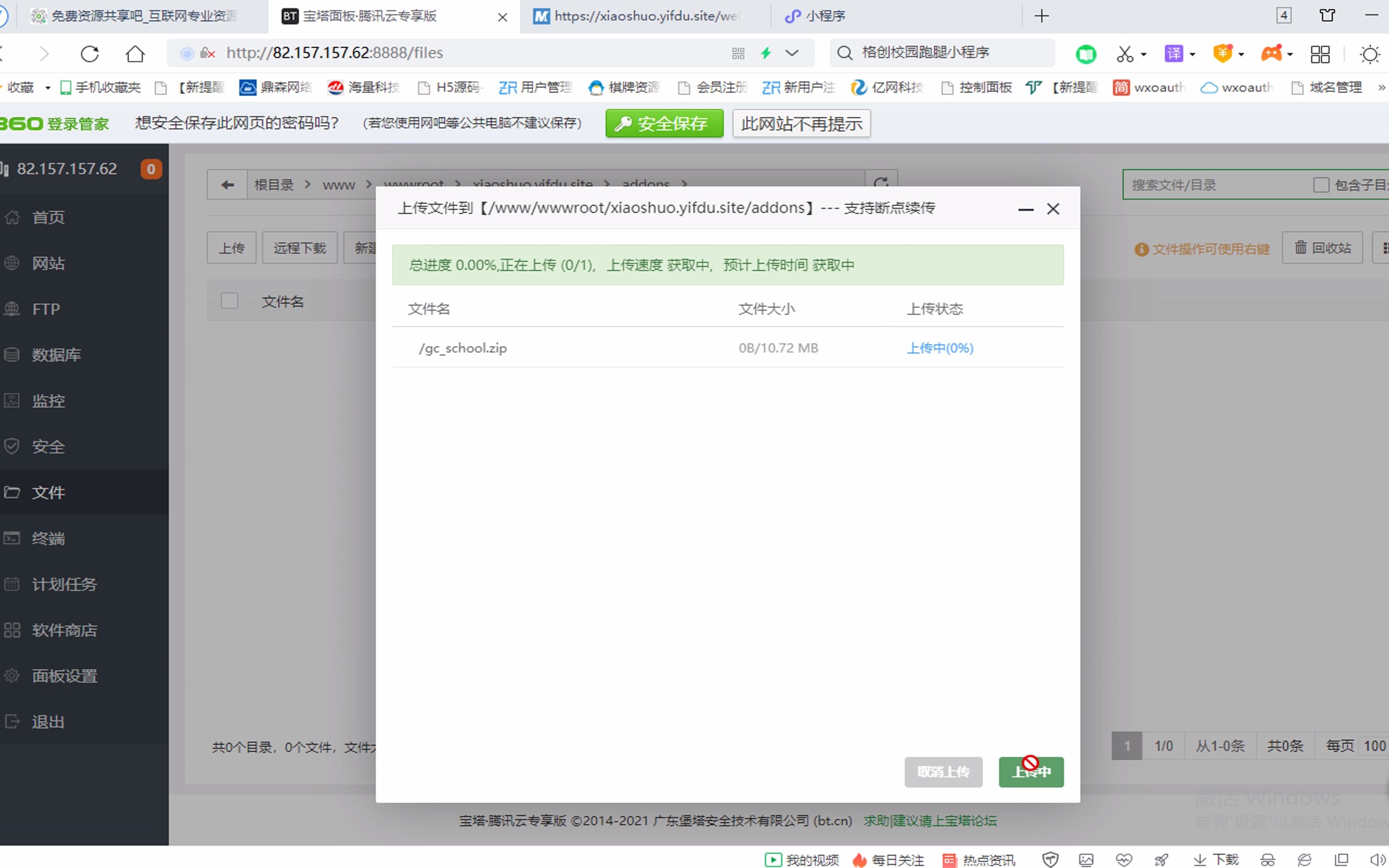Open 下载 manager in the status bar
This screenshot has width=1389, height=868.
click(1216, 860)
